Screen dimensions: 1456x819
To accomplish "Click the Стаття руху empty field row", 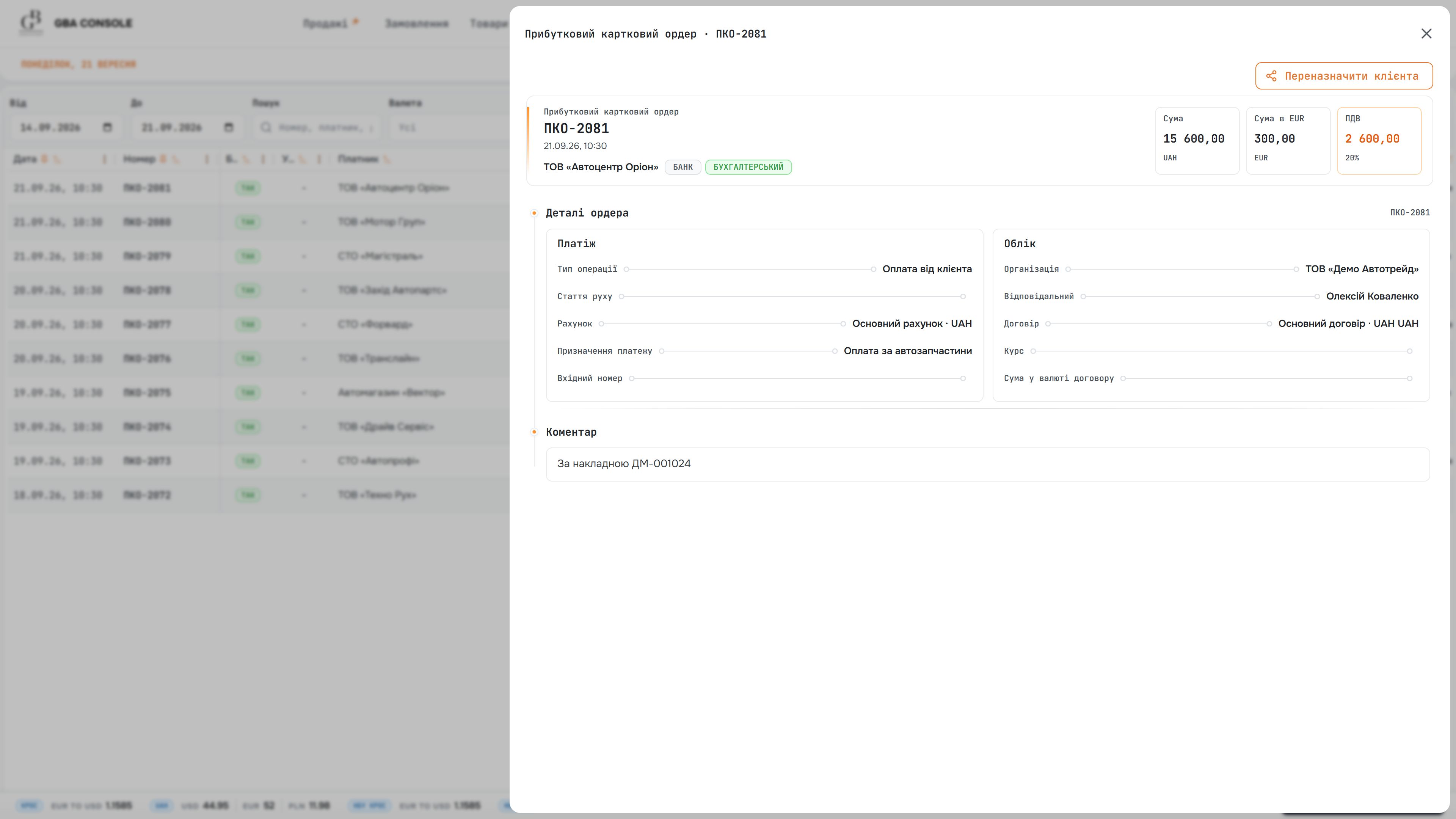I will (764, 296).
